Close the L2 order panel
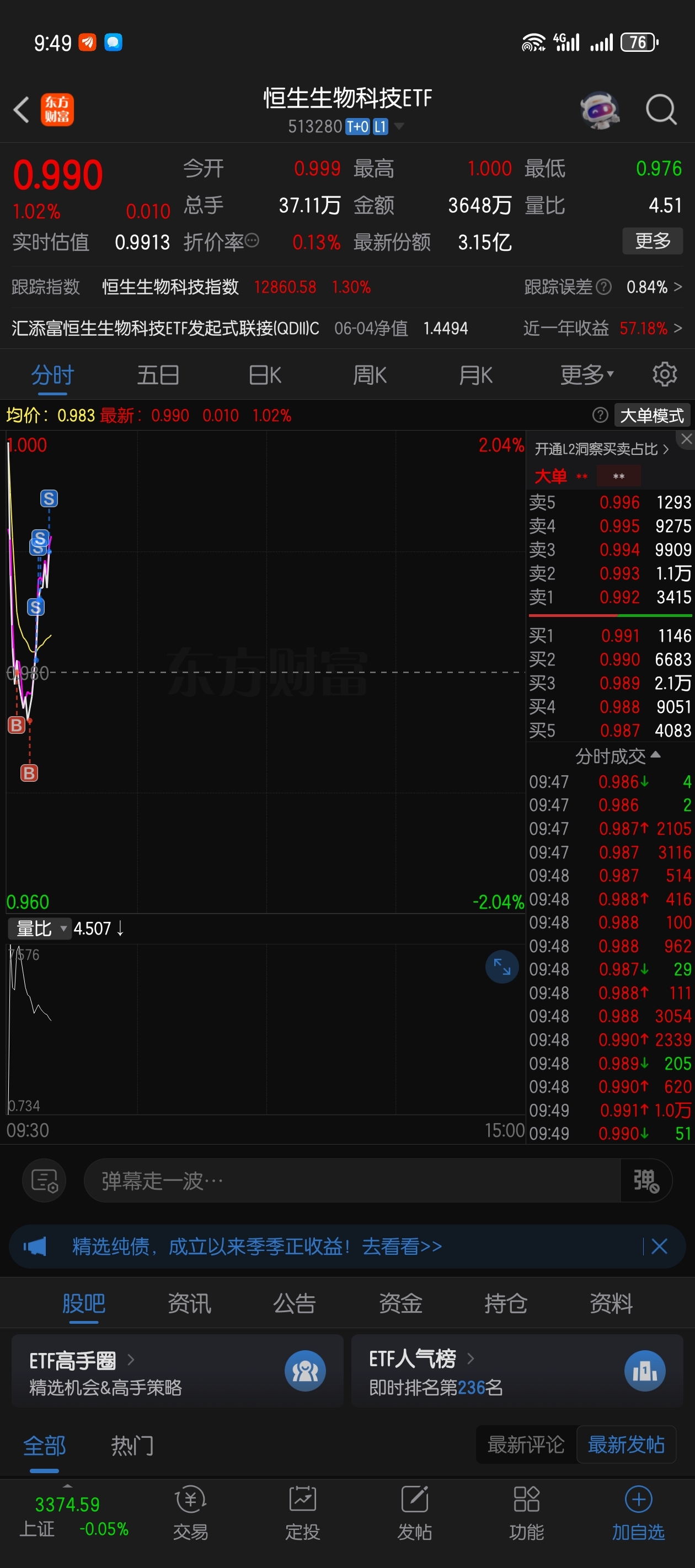Image resolution: width=695 pixels, height=1568 pixels. pyautogui.click(x=687, y=439)
